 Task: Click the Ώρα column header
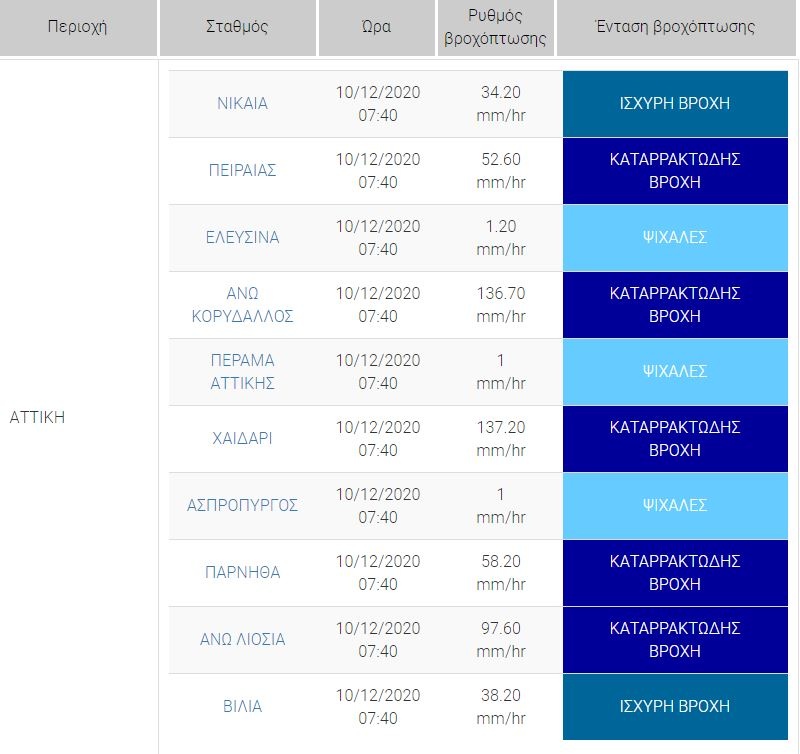(x=377, y=27)
